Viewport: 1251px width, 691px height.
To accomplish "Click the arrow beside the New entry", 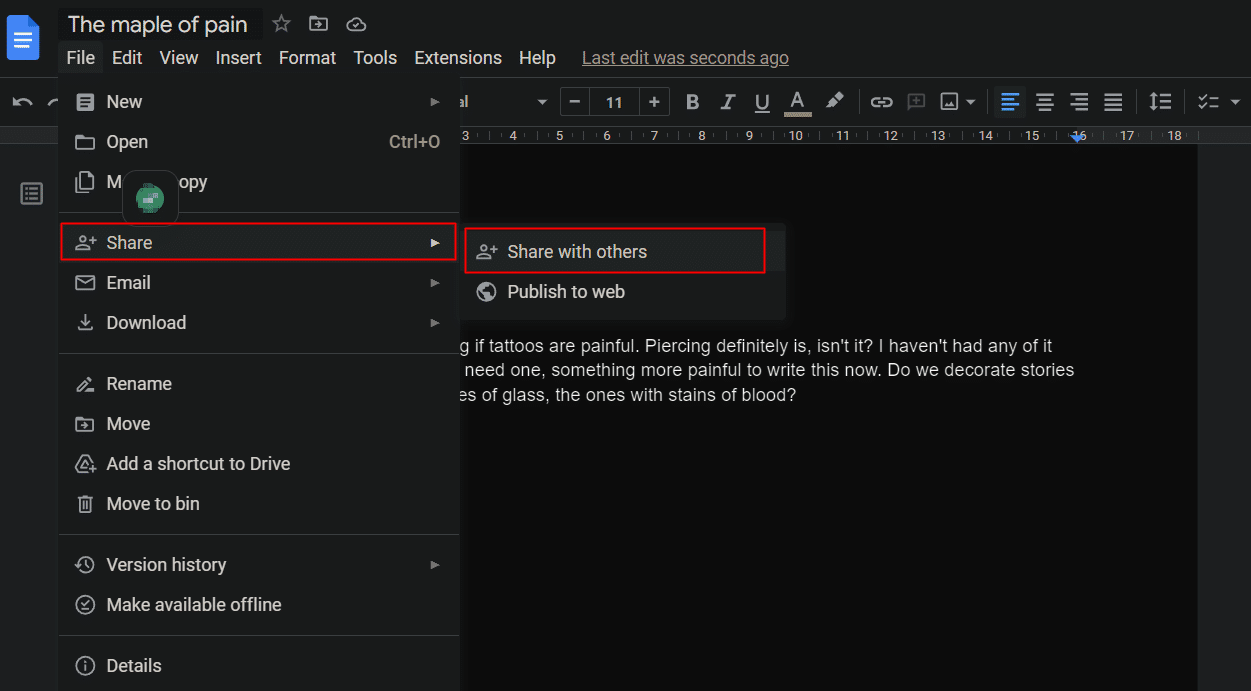I will pos(434,102).
